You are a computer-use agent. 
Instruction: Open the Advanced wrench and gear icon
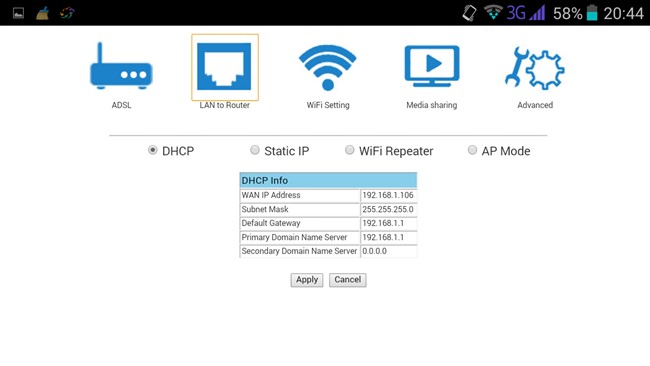coord(535,68)
